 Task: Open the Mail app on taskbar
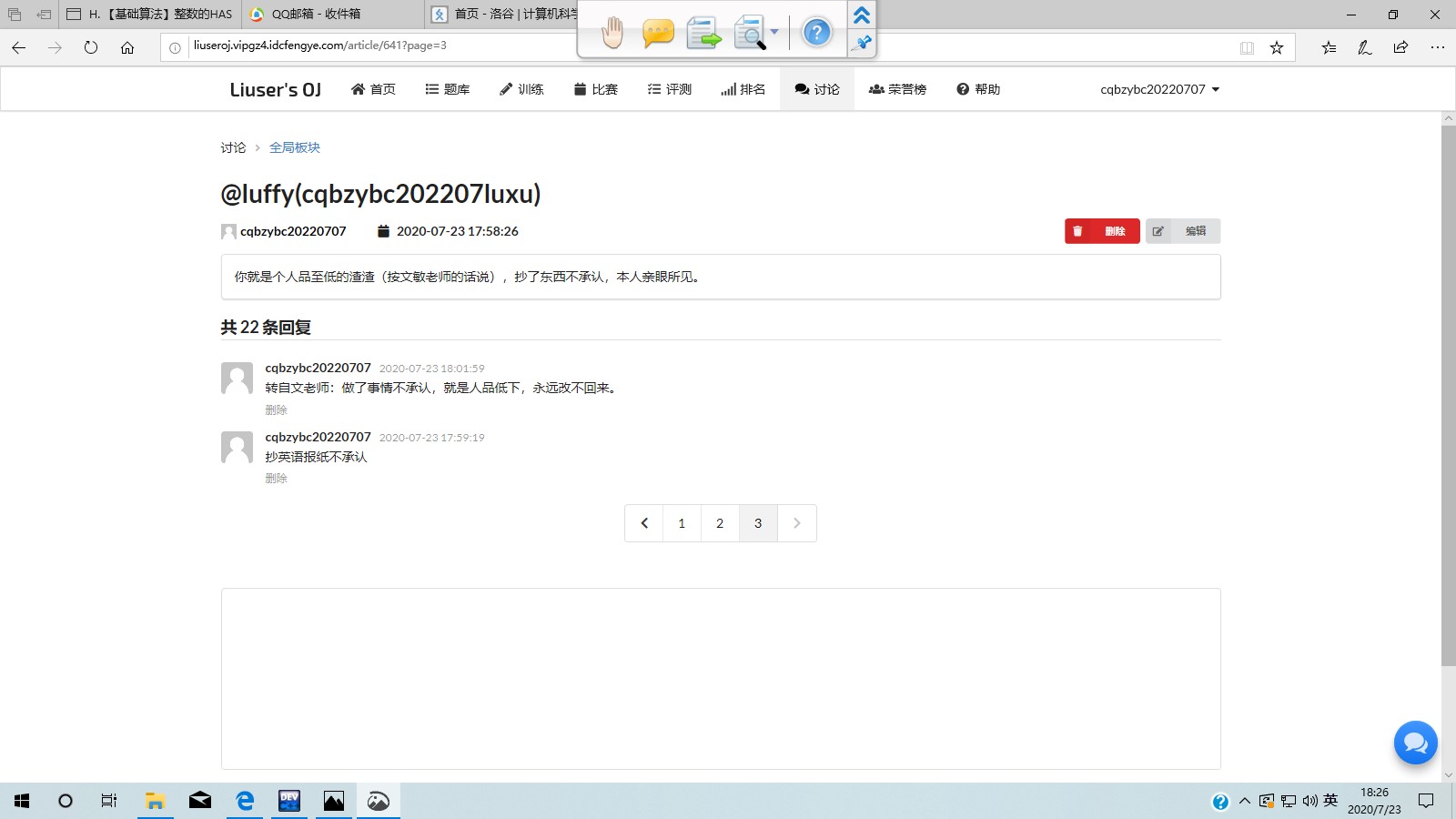(200, 801)
